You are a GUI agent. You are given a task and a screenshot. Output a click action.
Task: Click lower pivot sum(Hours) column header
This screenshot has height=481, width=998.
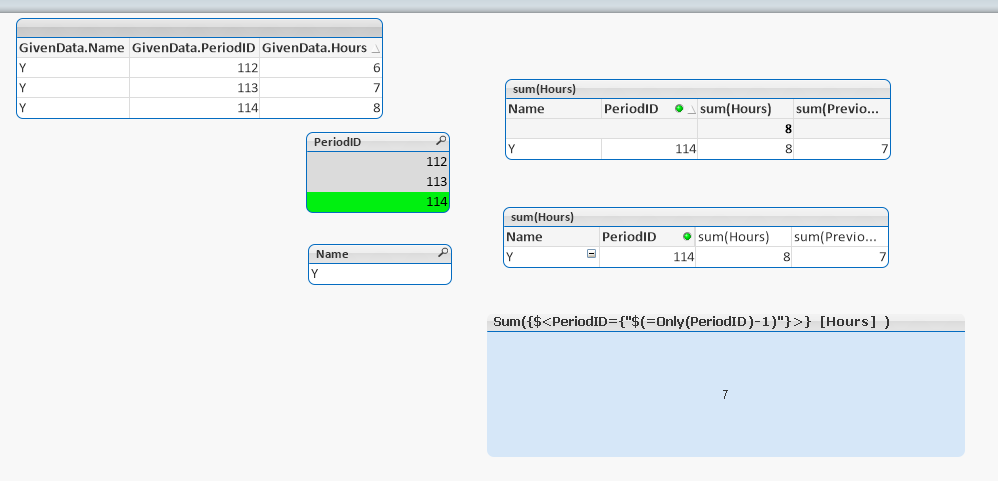(x=743, y=237)
